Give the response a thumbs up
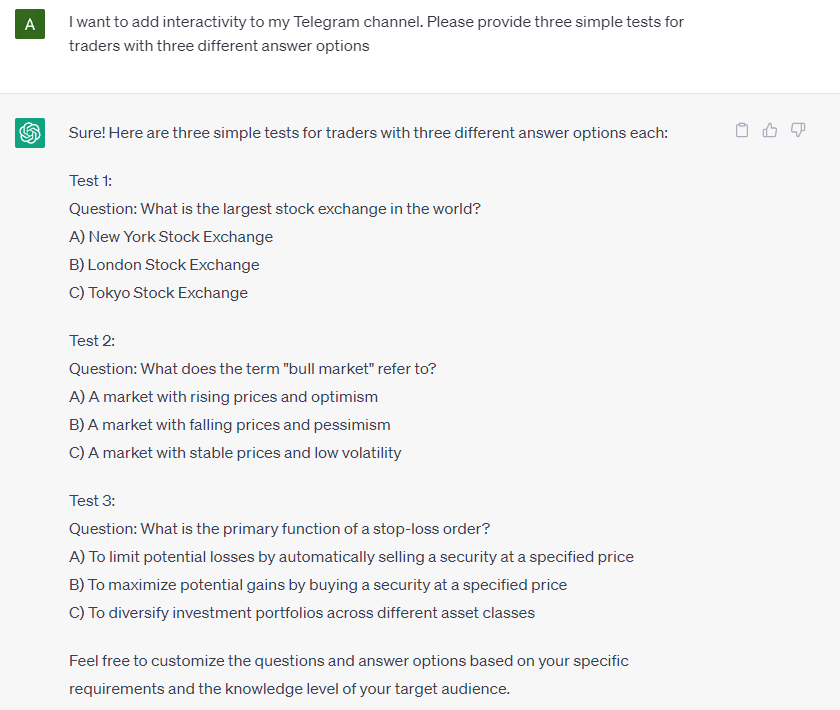The width and height of the screenshot is (840, 710). click(770, 130)
